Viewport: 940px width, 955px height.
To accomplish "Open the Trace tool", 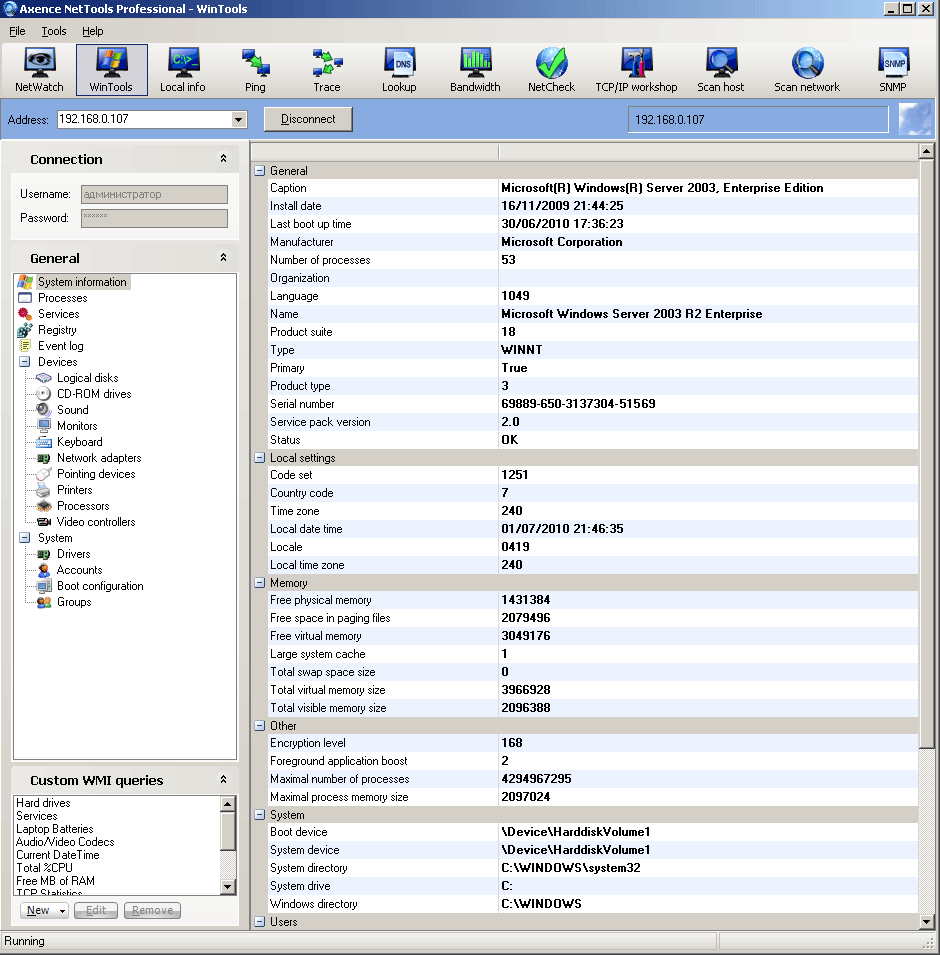I will tap(327, 69).
